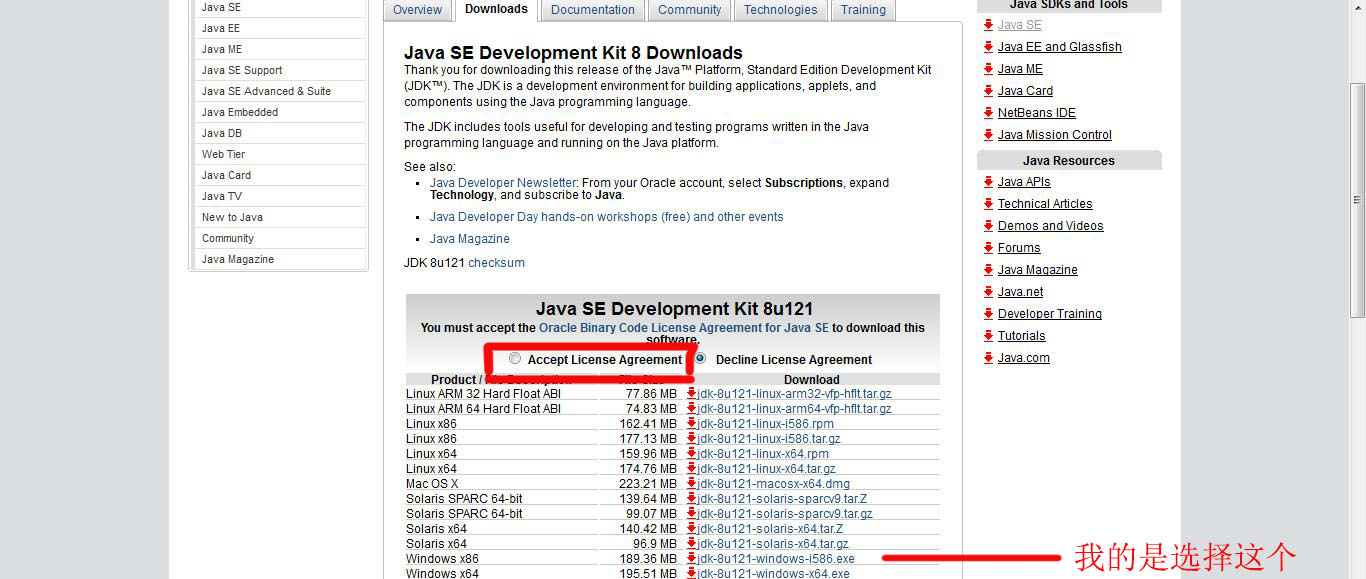Screen dimensions: 1366x579
Task: Click the download icon next to Java Card
Action: point(988,90)
